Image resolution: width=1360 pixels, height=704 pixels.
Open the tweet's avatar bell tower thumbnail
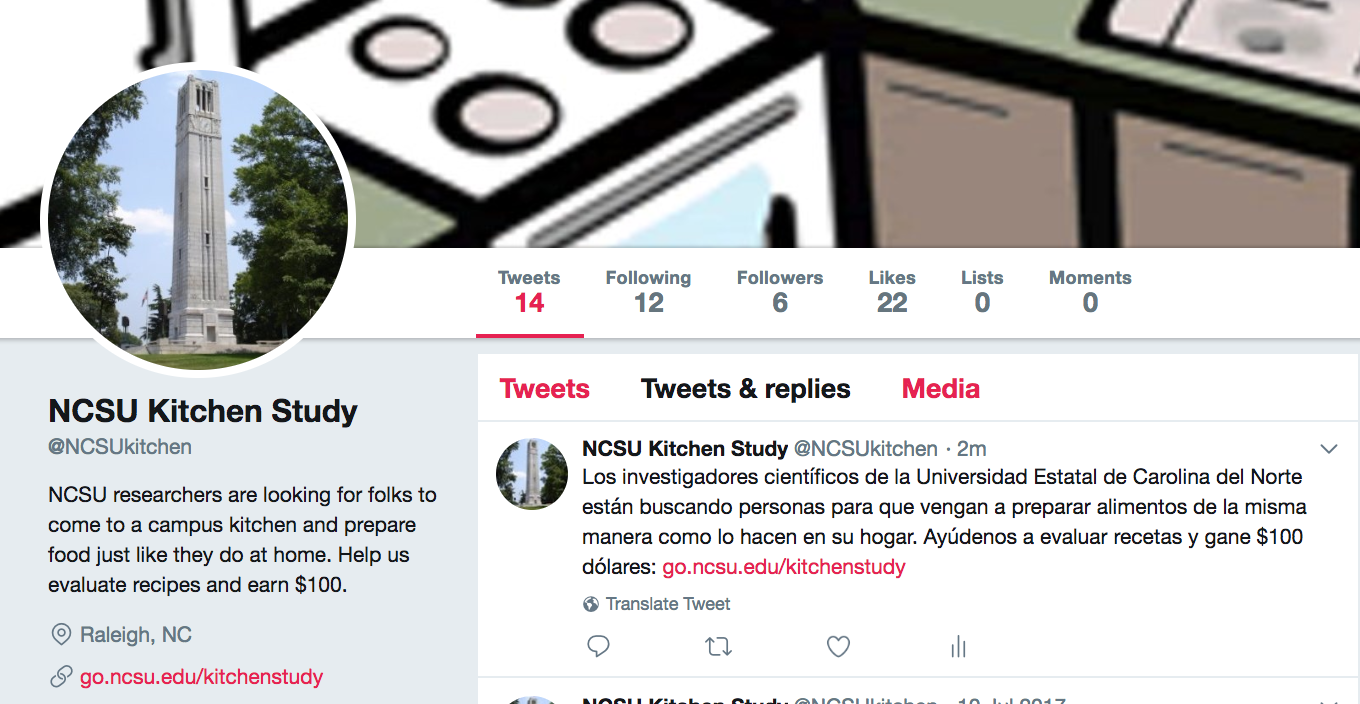[x=532, y=474]
